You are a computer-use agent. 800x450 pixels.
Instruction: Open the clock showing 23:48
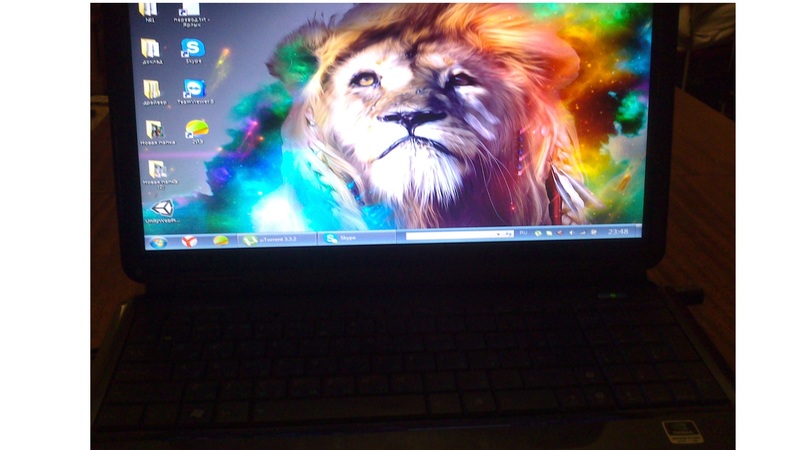coord(618,232)
